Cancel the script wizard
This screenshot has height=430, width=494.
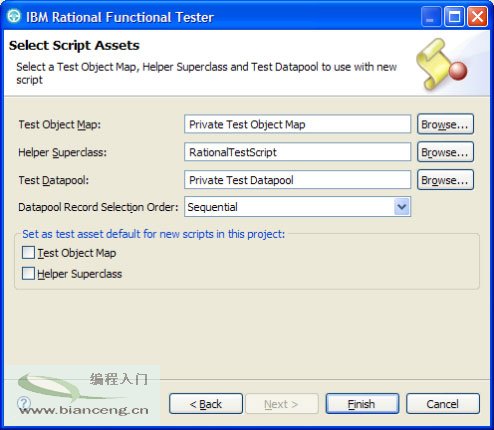443,404
